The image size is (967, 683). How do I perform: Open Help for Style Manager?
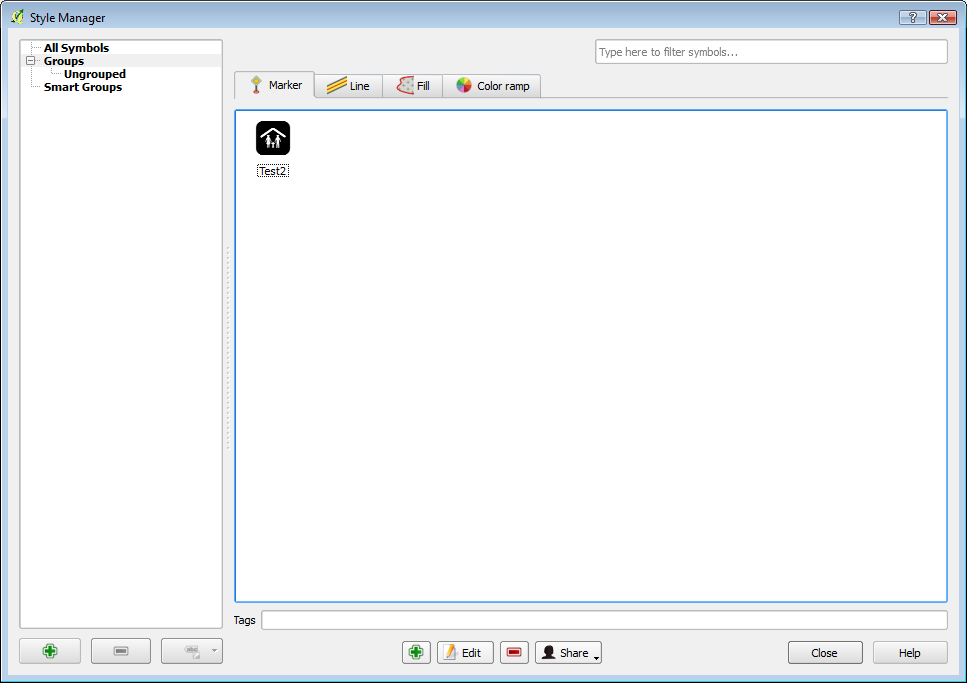(x=910, y=653)
